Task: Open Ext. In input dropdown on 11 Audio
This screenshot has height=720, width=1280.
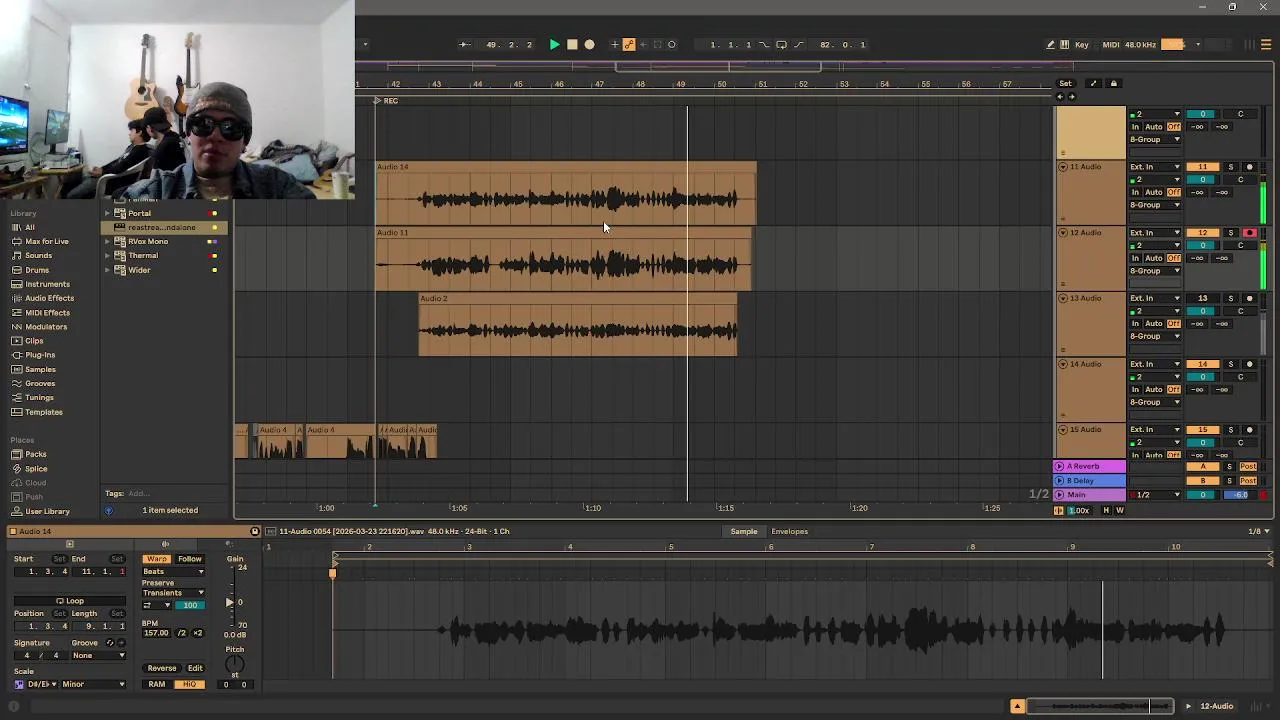Action: pyautogui.click(x=1156, y=167)
